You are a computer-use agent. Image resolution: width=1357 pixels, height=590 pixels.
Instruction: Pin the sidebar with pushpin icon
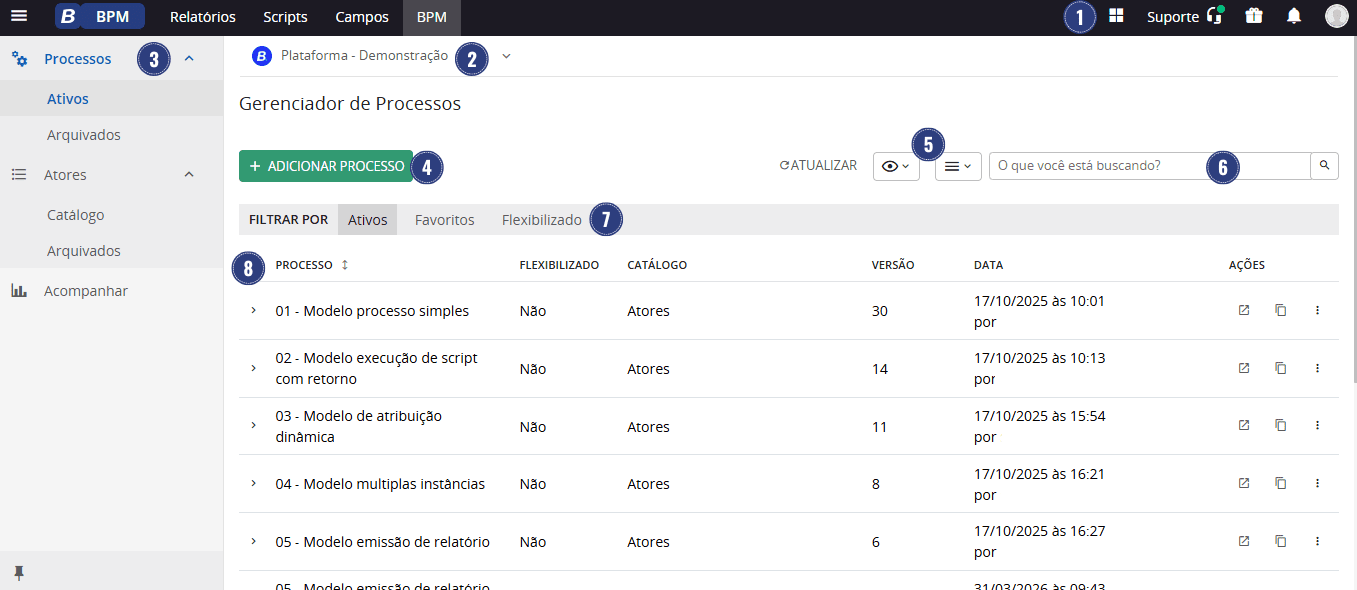pyautogui.click(x=18, y=573)
